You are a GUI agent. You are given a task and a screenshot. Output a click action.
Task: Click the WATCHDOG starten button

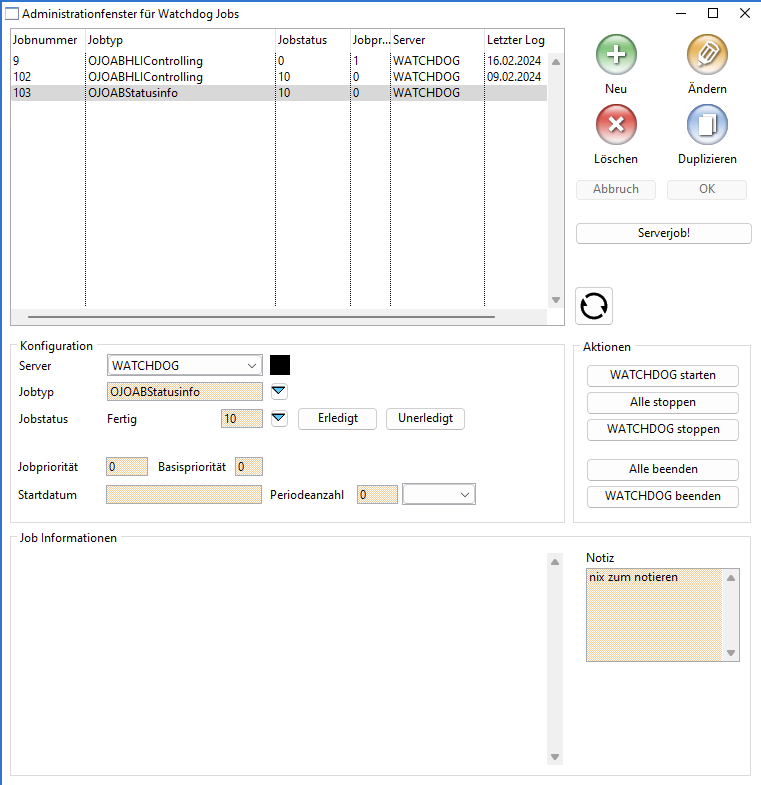click(x=662, y=376)
